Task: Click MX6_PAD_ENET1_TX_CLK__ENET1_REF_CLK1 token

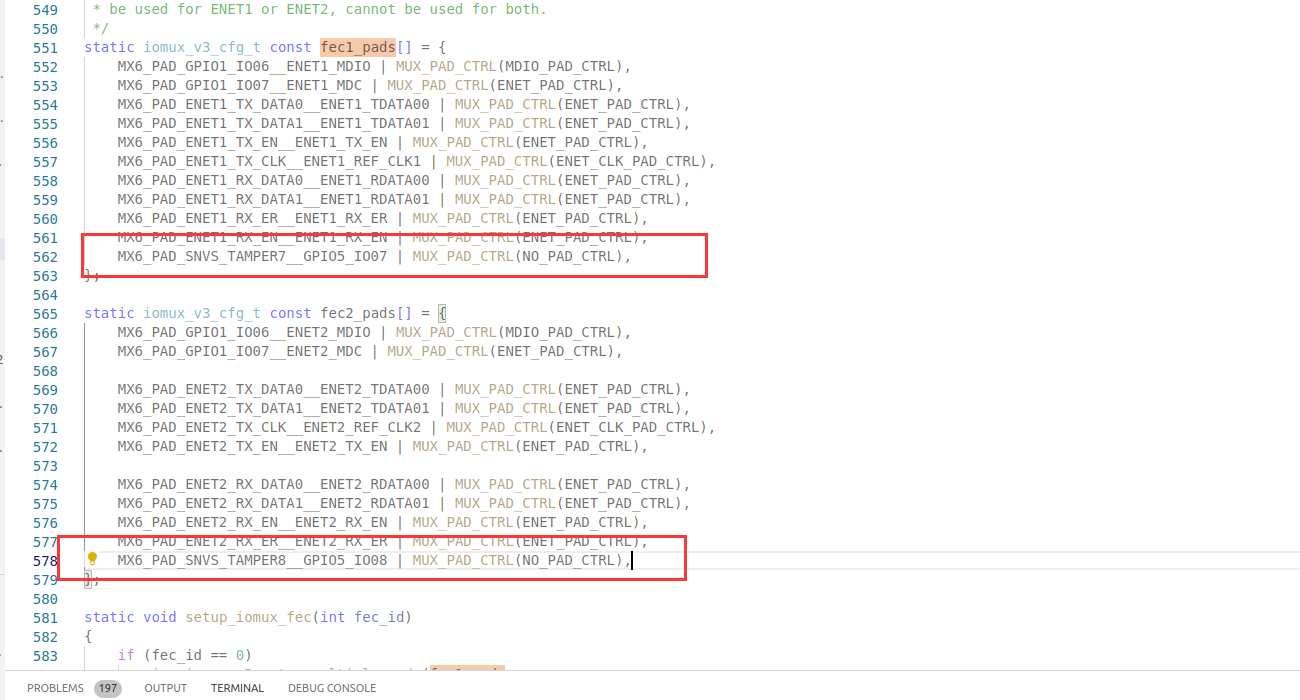Action: point(269,162)
